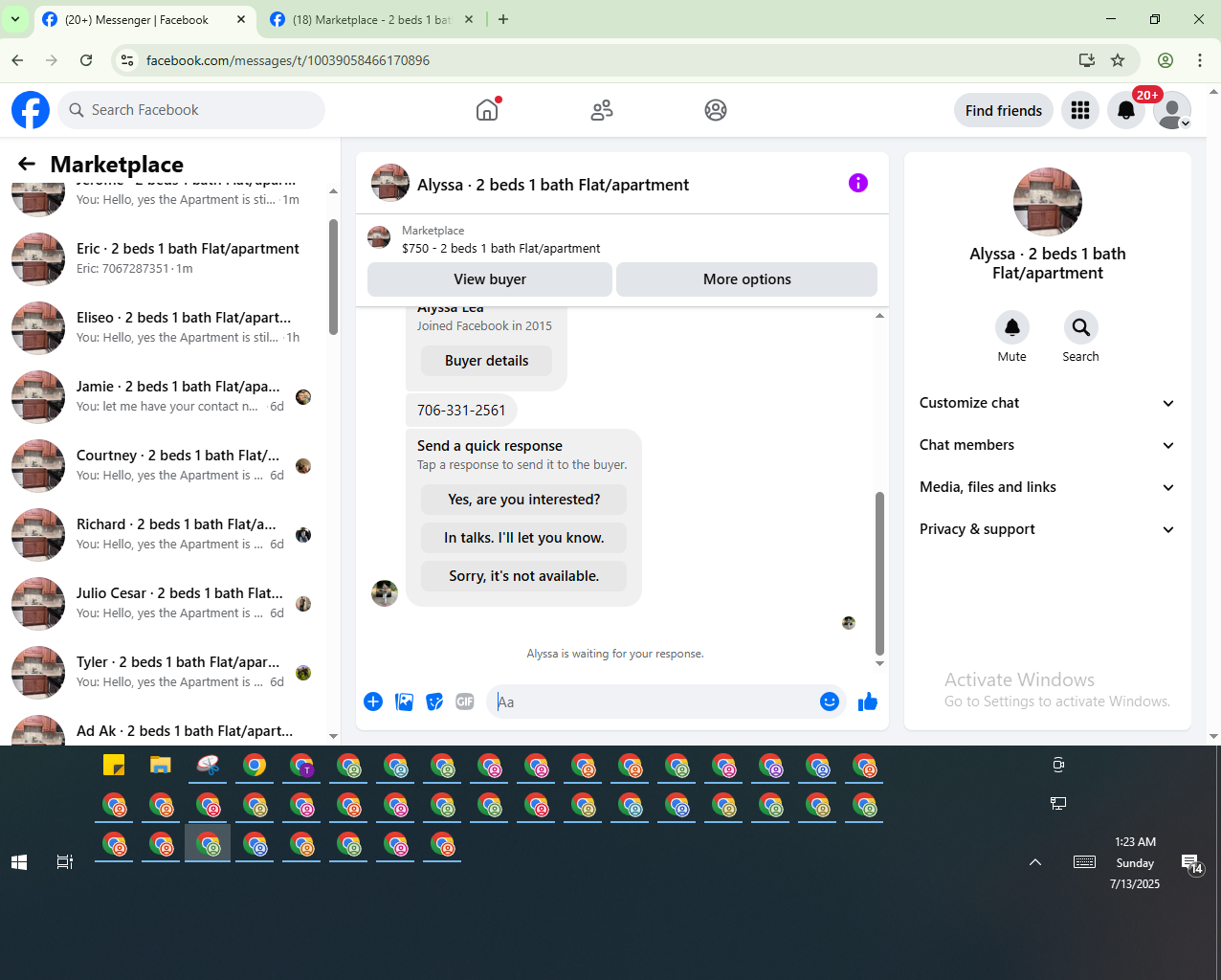Choose a GIF in composer

point(465,702)
